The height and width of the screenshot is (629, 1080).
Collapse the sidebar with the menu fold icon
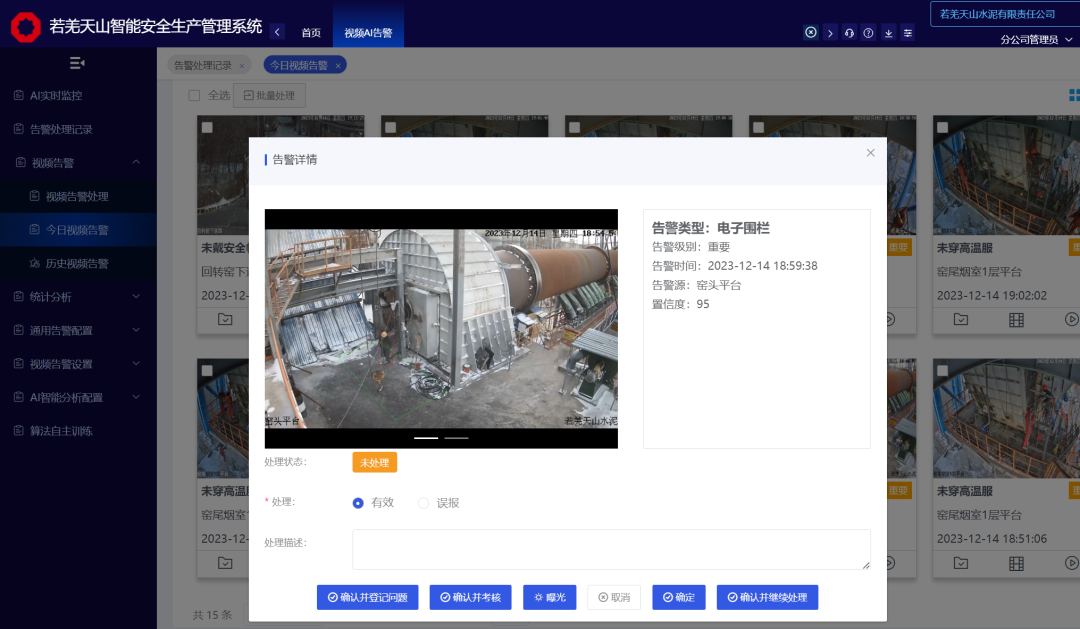point(77,63)
